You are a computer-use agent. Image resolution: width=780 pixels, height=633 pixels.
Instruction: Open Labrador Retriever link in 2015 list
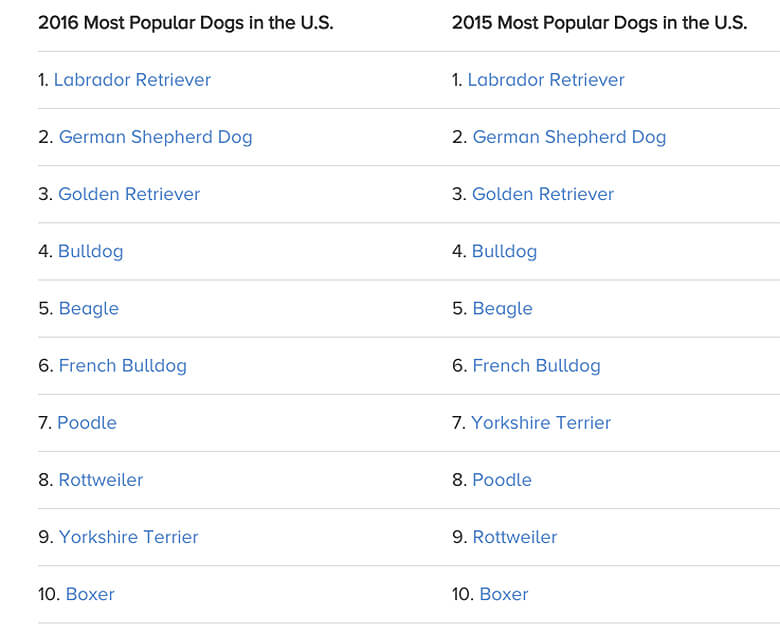pos(546,80)
